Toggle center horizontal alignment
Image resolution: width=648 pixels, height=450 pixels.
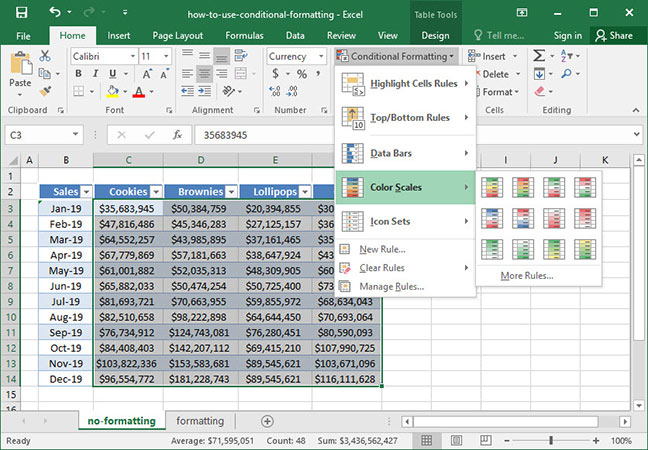[x=205, y=74]
